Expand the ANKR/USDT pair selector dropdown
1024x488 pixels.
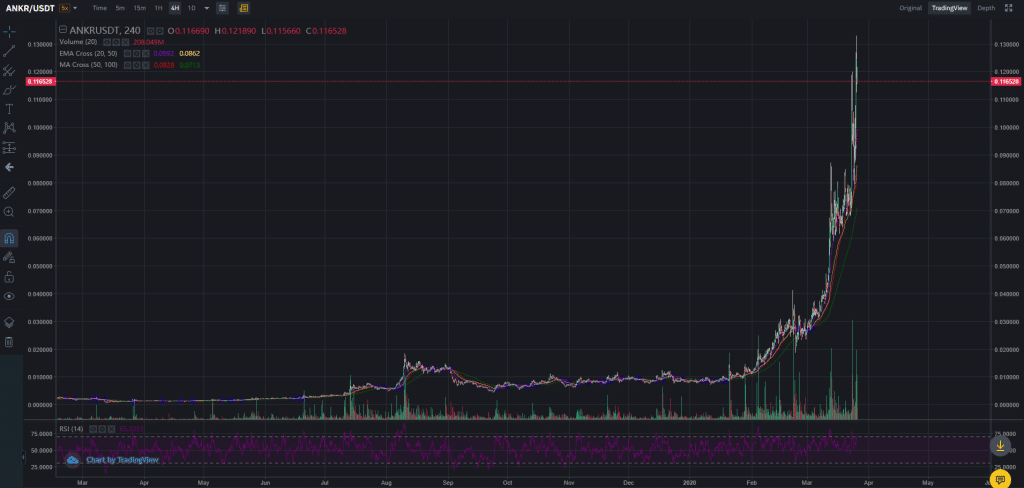(x=27, y=8)
